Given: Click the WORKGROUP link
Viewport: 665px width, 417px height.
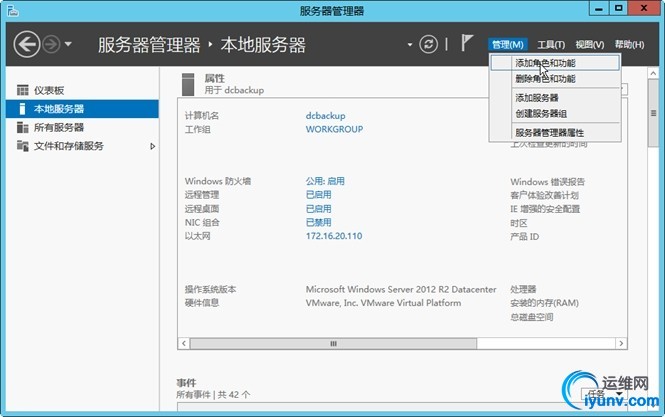Looking at the screenshot, I should [334, 129].
